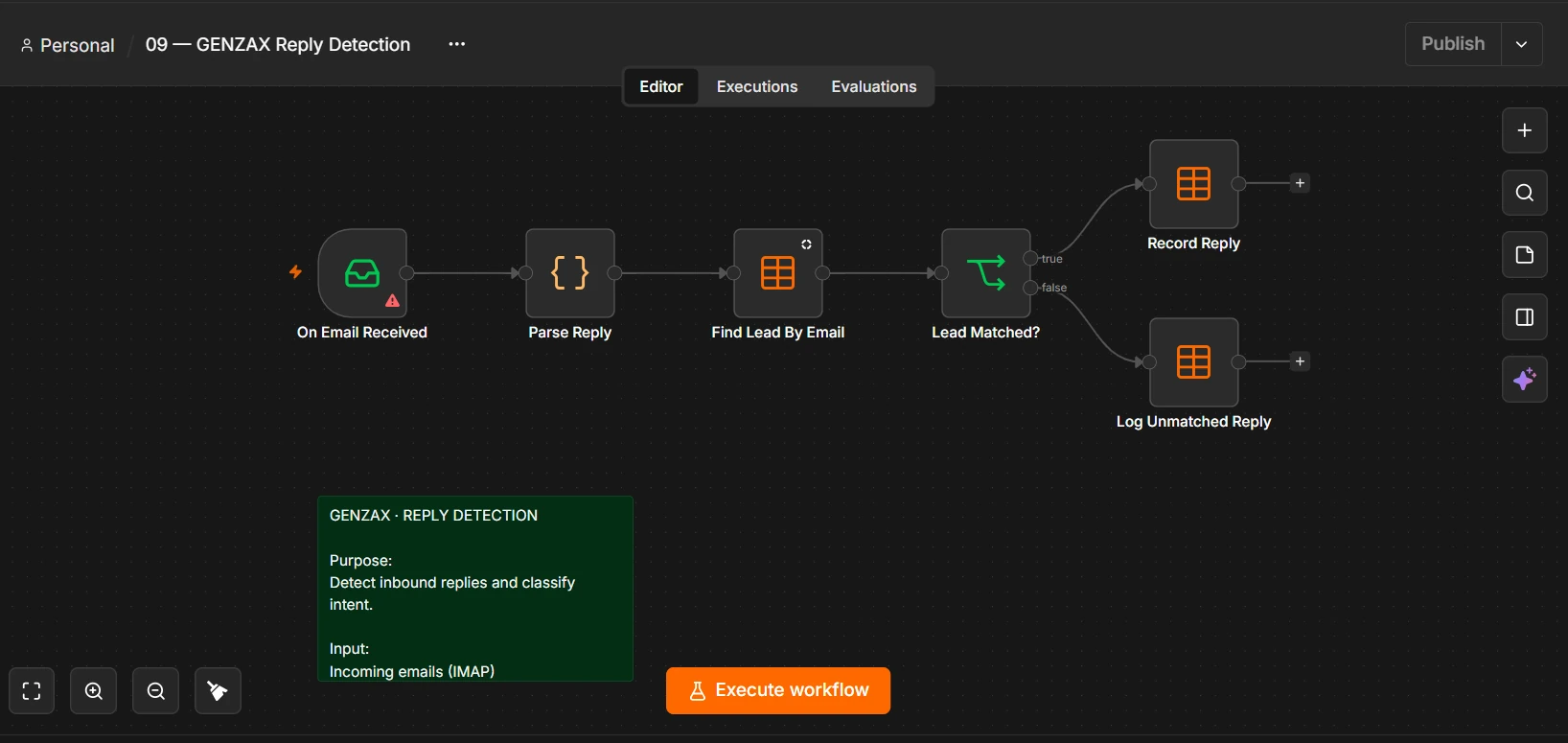Zoom in on the canvas

coord(94,691)
